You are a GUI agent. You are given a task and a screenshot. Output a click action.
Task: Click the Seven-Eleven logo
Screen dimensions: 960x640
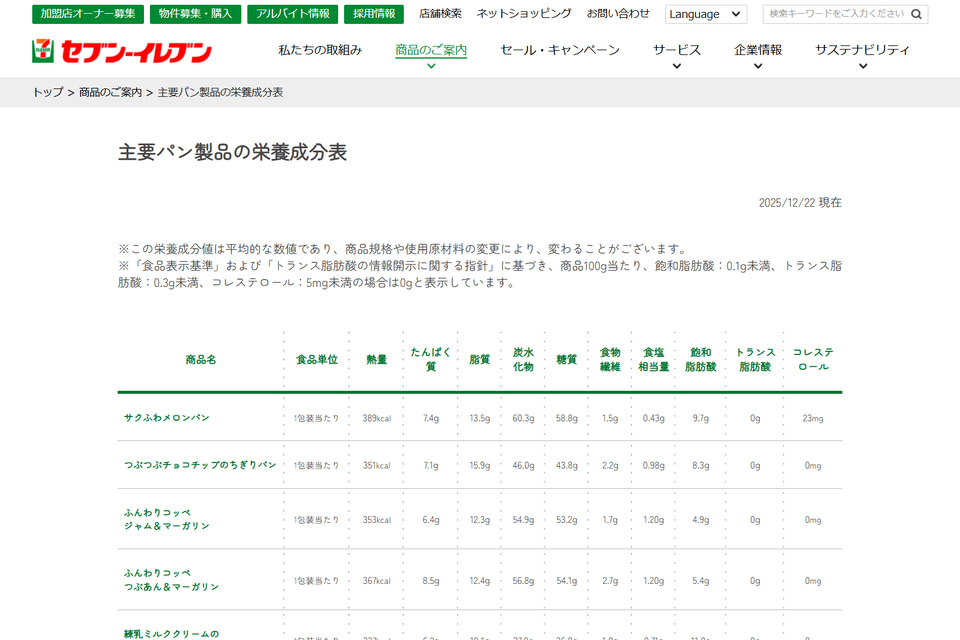click(122, 51)
